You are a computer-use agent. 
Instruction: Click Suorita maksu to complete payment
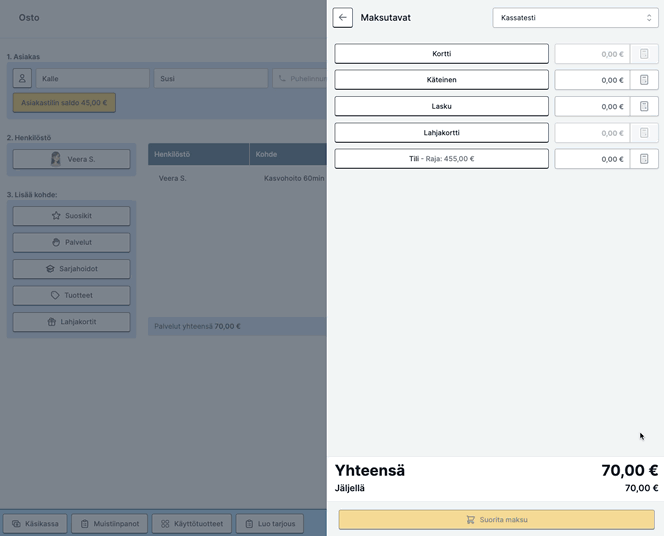pos(496,519)
